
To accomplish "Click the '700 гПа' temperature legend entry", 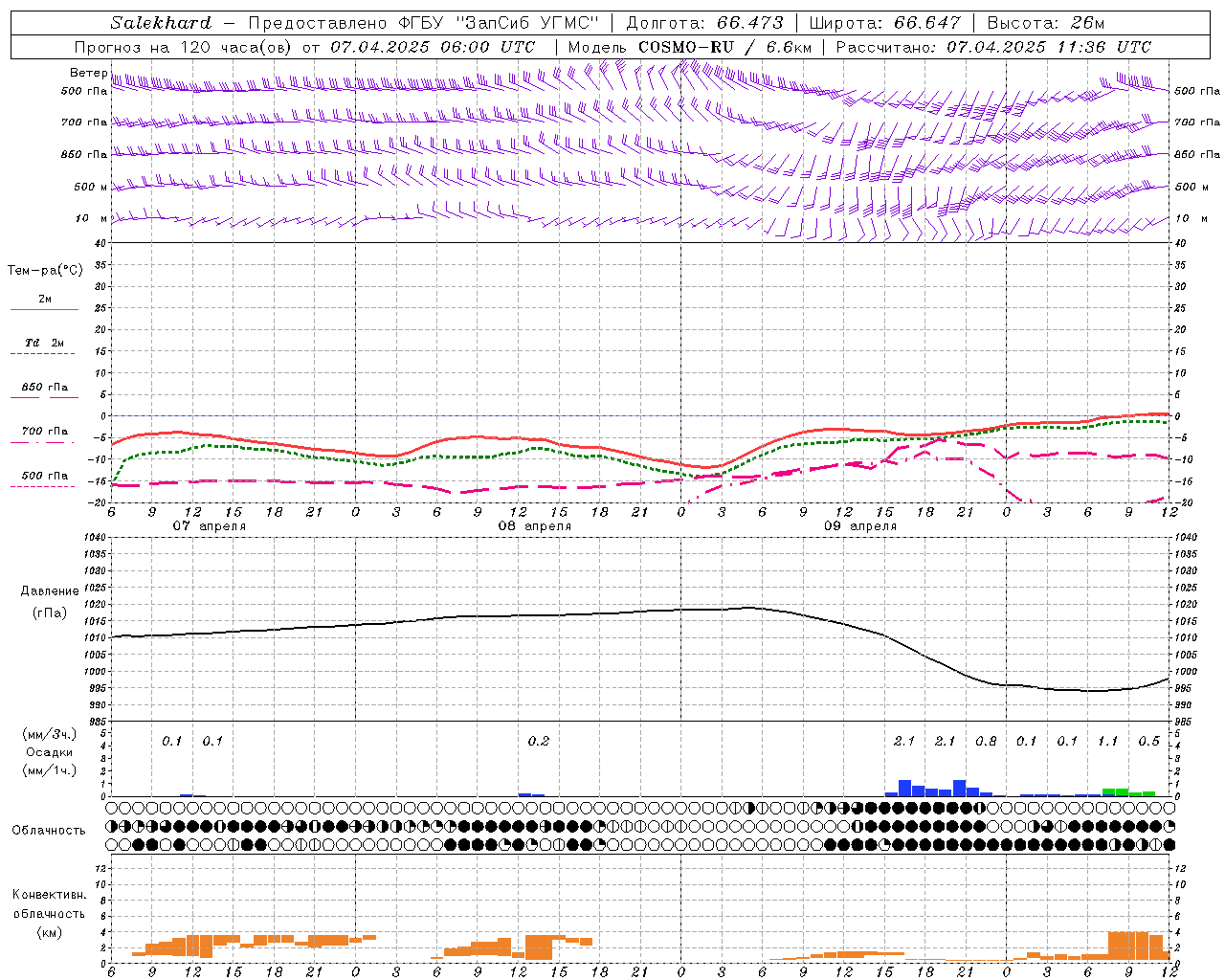I will [x=45, y=432].
